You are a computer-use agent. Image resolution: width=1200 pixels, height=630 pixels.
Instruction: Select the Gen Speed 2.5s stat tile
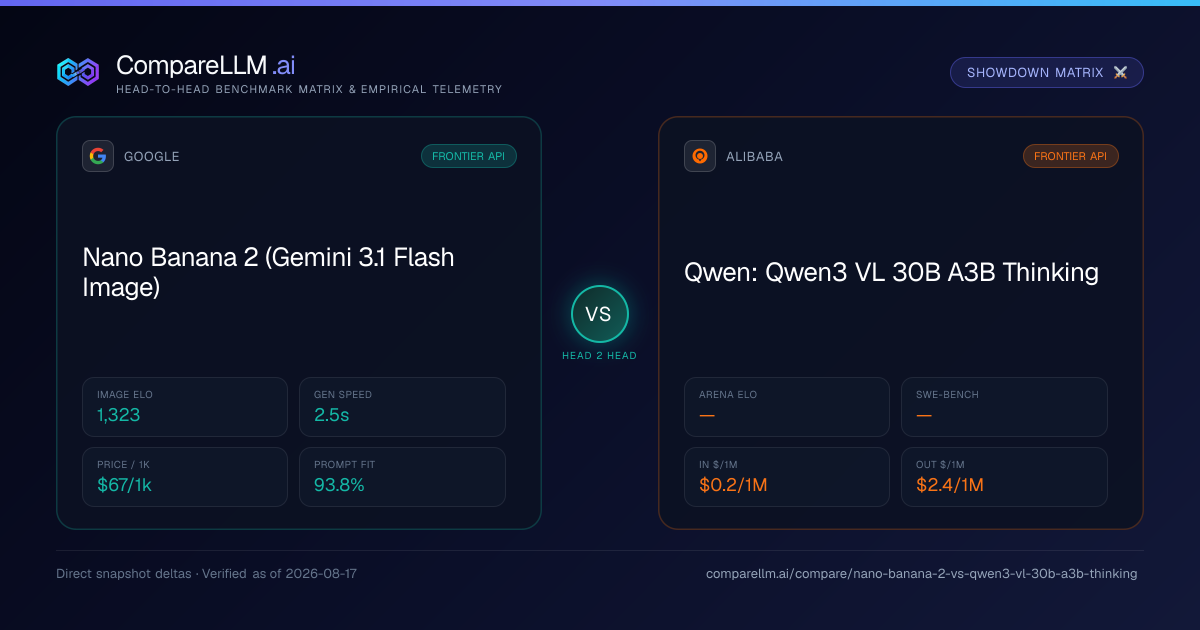tap(402, 407)
